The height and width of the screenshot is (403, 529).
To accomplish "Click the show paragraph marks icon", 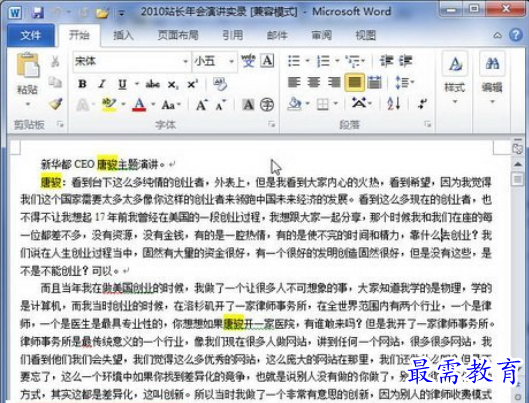I will click(x=422, y=103).
